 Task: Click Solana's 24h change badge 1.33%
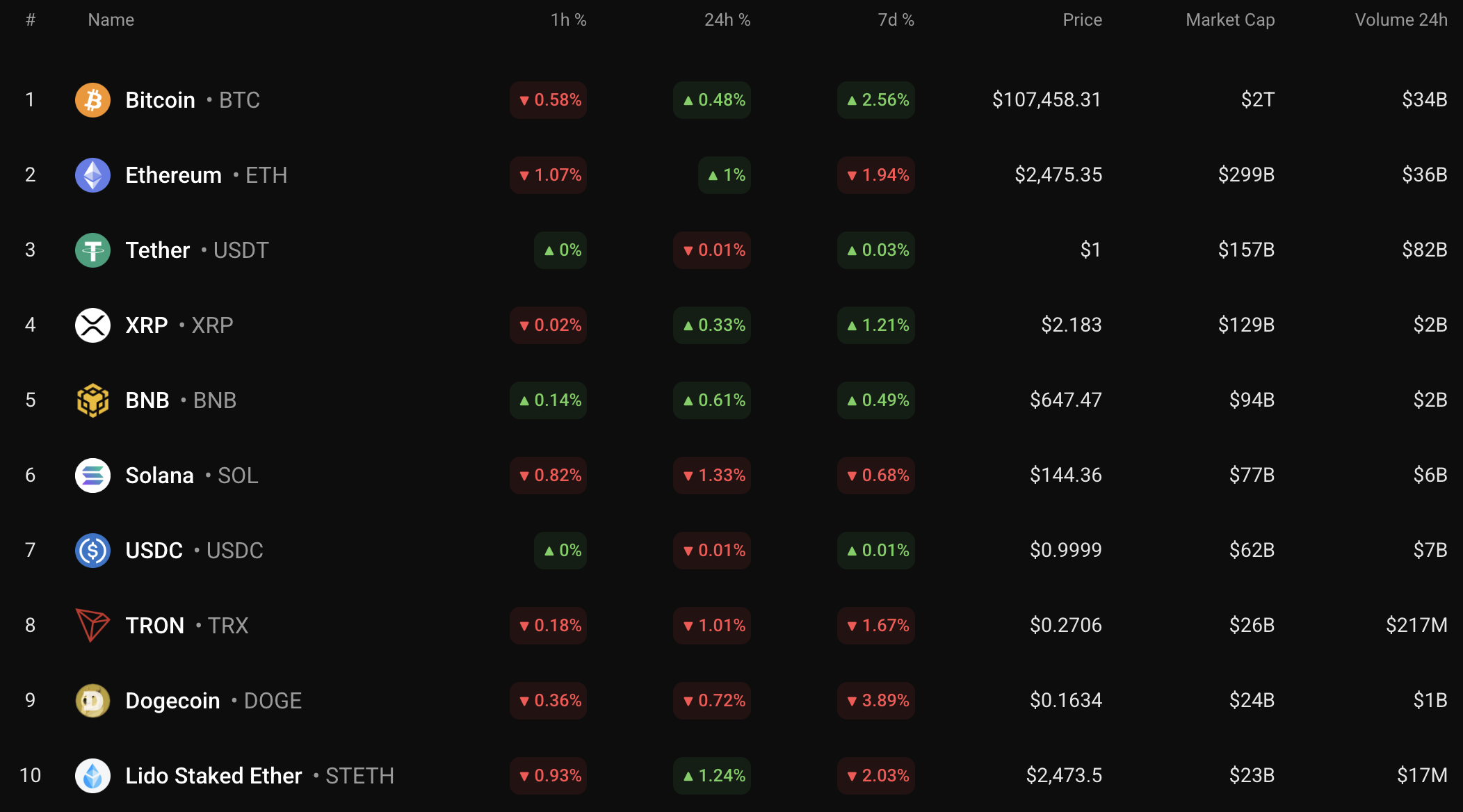(x=712, y=476)
